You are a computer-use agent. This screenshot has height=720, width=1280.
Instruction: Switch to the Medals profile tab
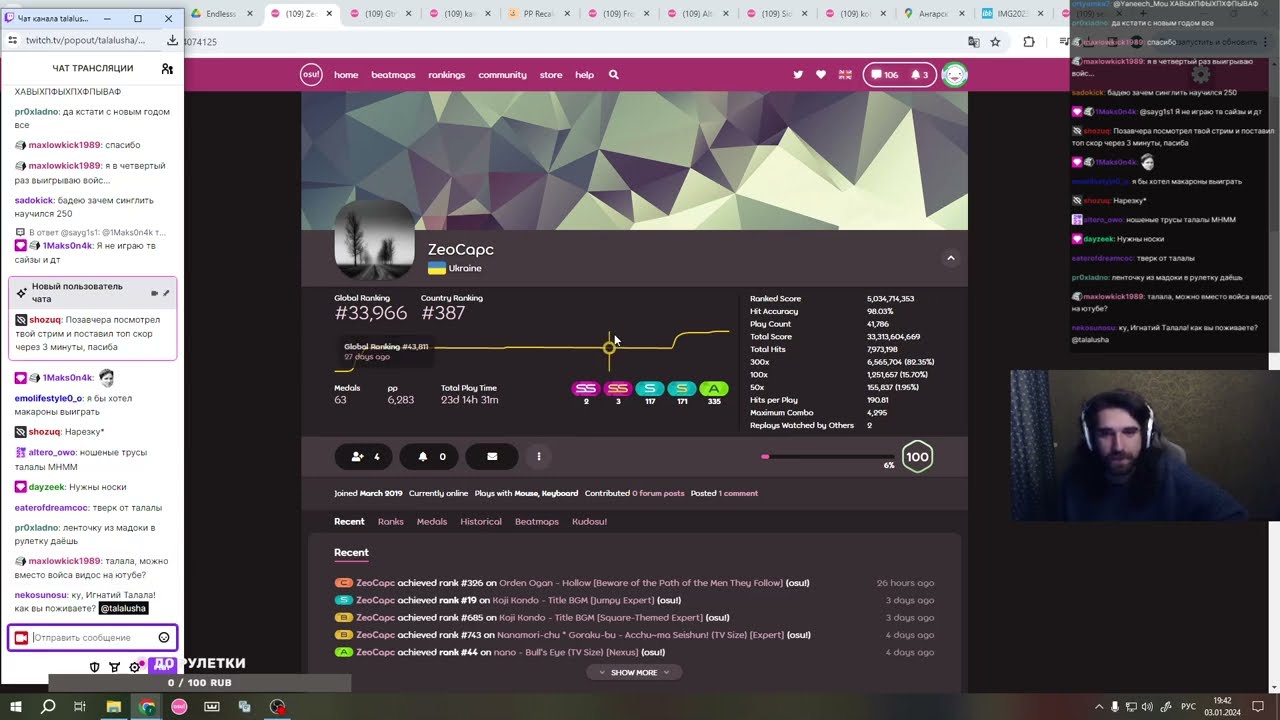coord(432,521)
